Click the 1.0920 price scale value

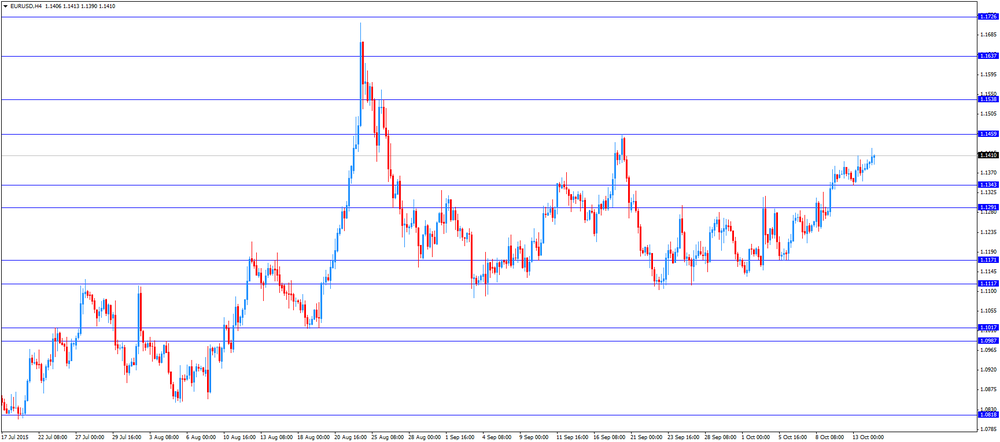pos(987,371)
